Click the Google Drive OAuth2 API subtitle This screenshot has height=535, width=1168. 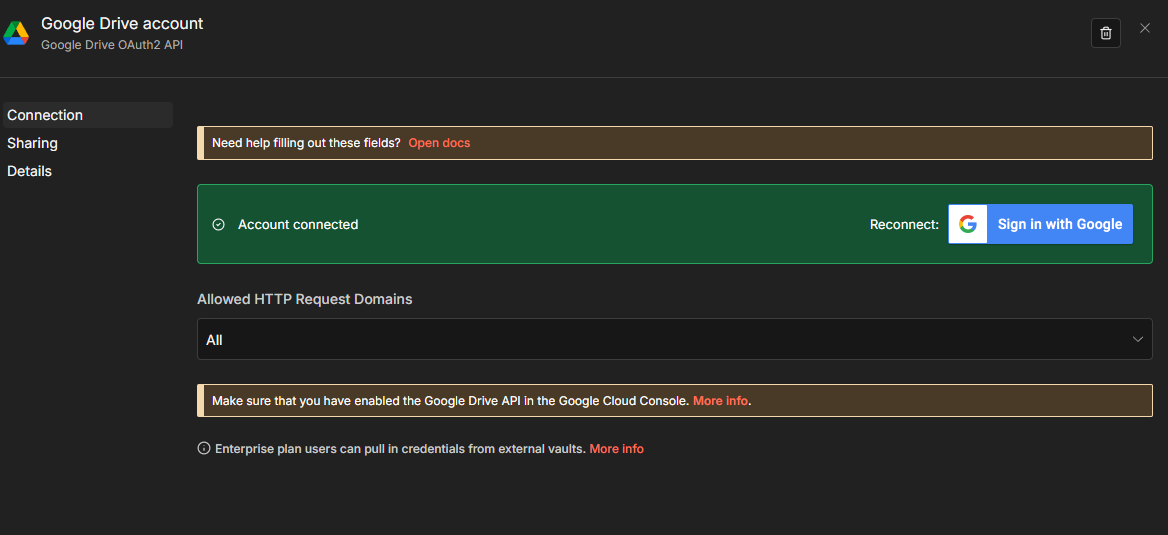coord(112,45)
